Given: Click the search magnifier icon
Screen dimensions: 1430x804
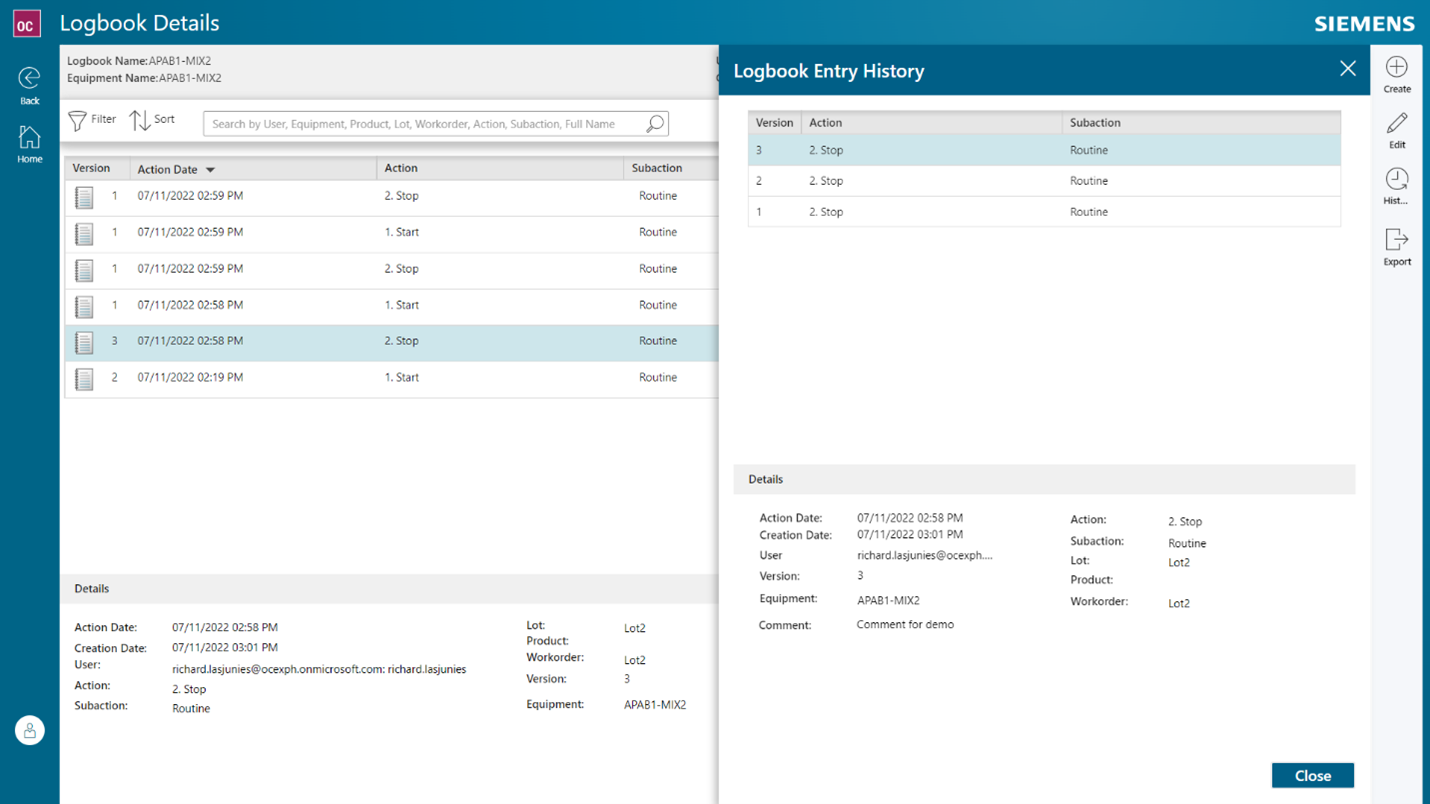Looking at the screenshot, I should 655,123.
